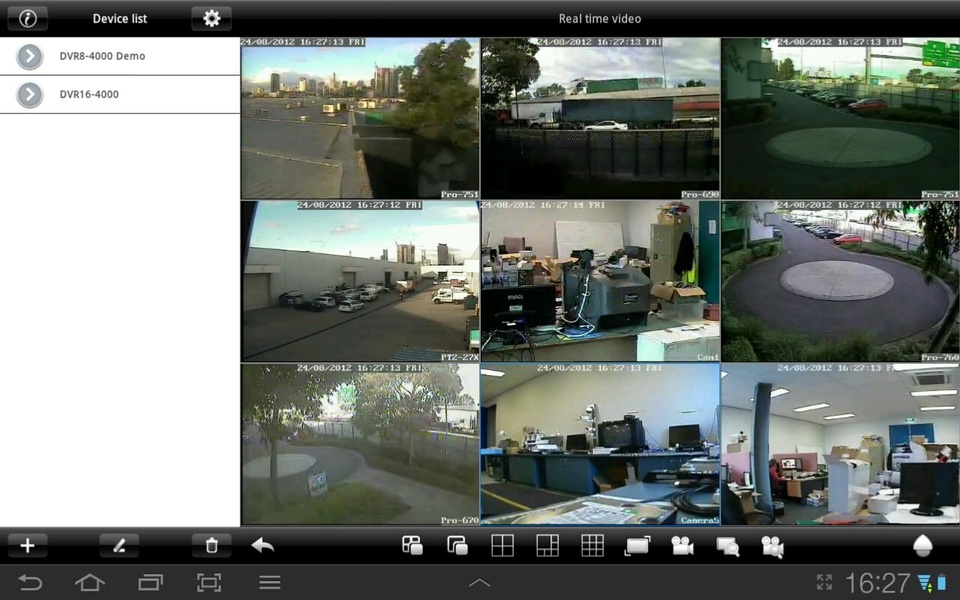Tap Android back navigation button
The image size is (960, 600).
coord(30,582)
